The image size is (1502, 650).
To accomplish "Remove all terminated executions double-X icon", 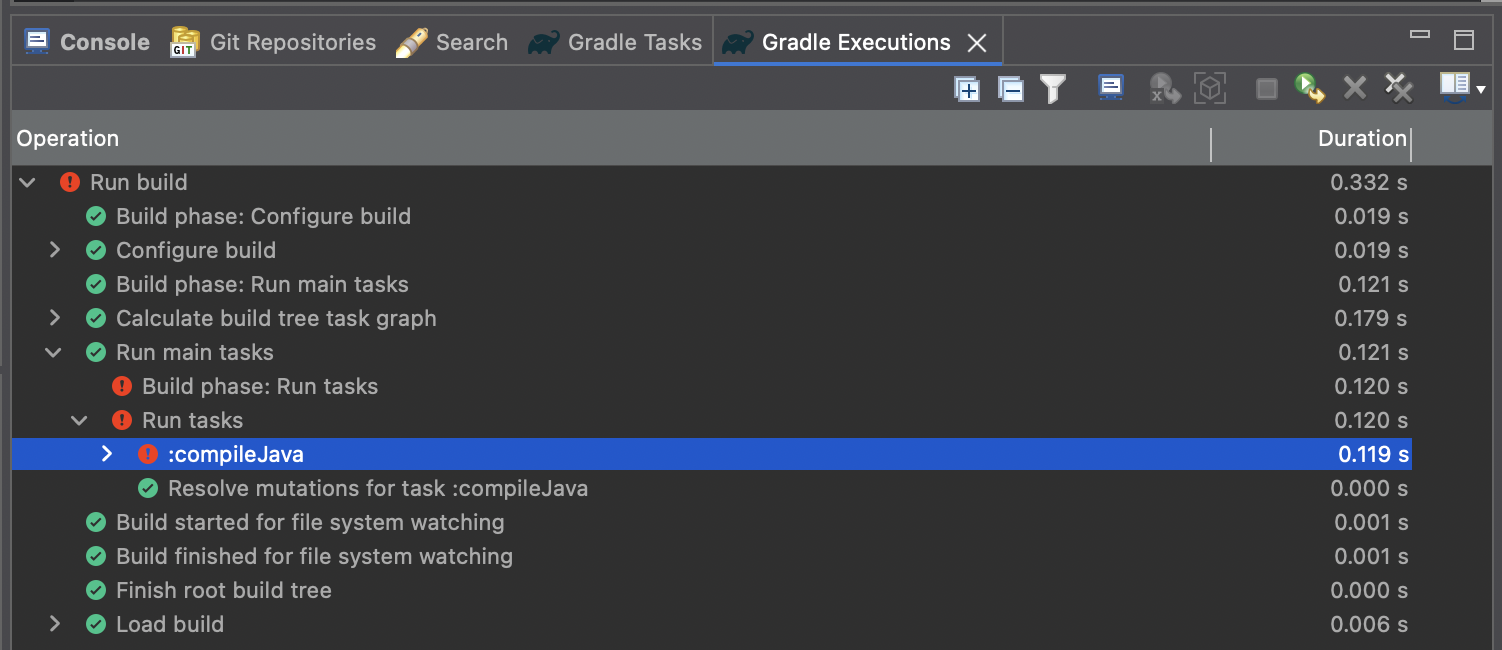I will pyautogui.click(x=1398, y=89).
